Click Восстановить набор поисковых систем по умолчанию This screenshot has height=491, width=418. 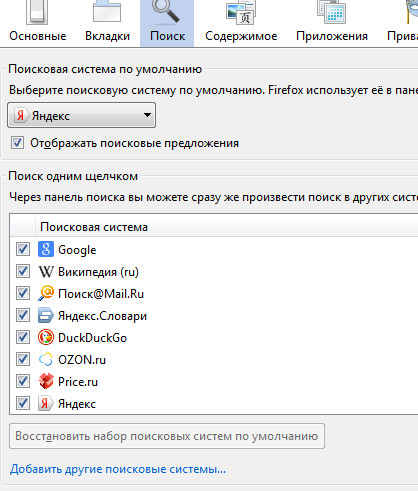[167, 436]
